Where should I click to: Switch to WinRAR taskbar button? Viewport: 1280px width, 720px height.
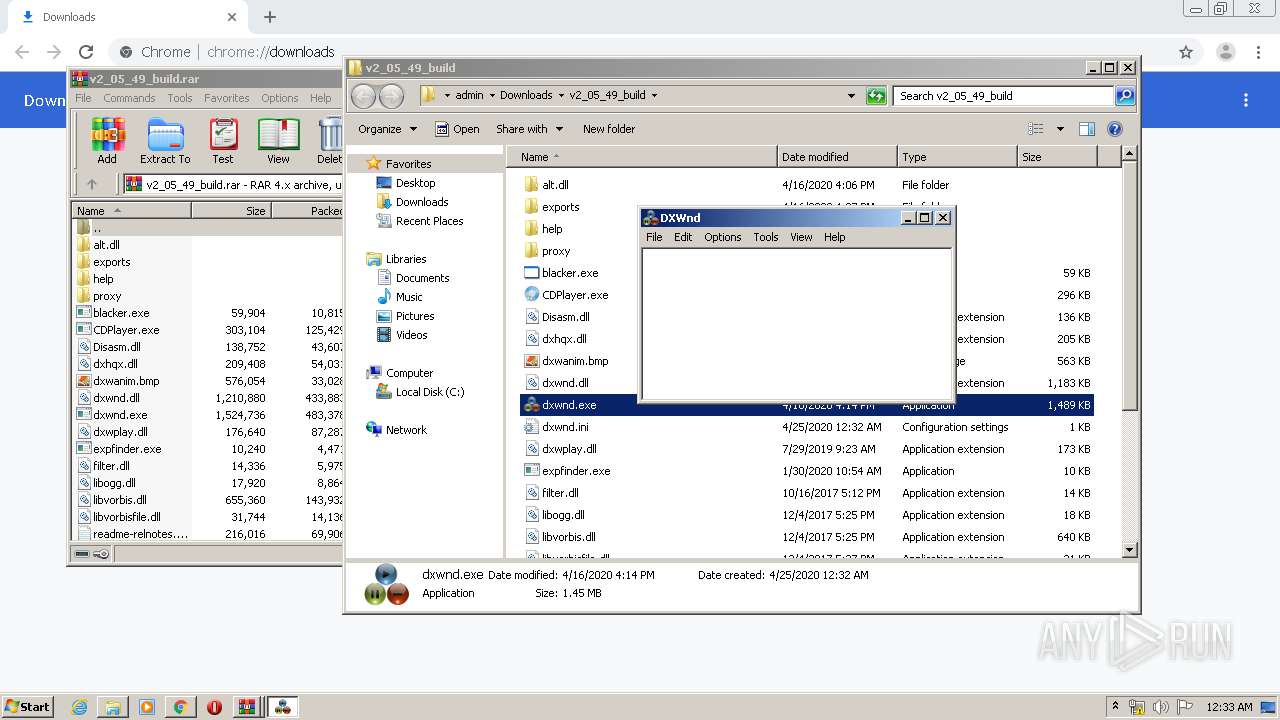(247, 707)
